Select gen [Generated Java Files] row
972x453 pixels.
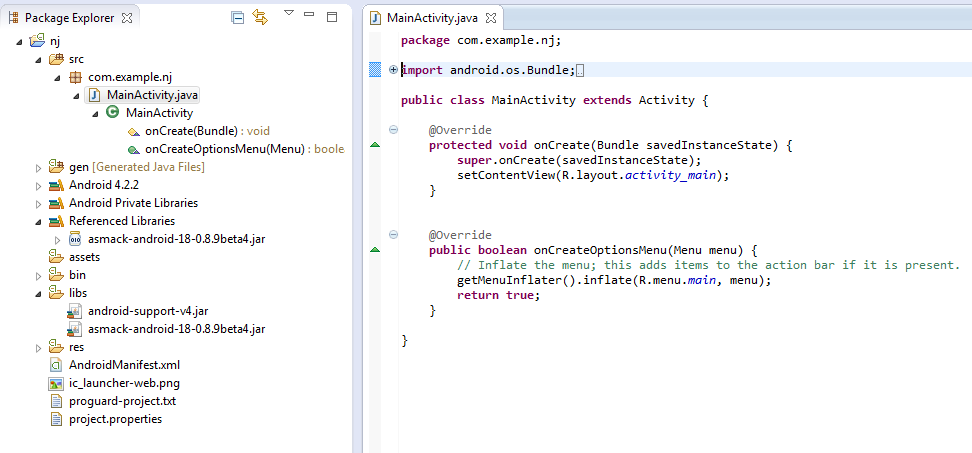137,167
